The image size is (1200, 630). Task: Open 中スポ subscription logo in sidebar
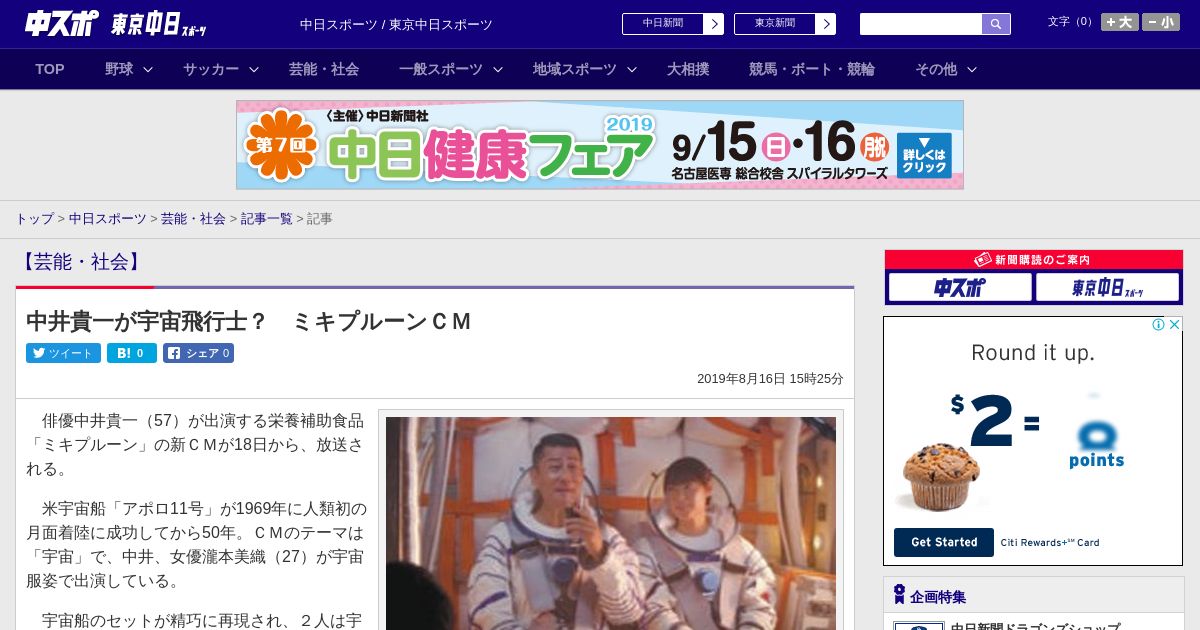tap(960, 288)
